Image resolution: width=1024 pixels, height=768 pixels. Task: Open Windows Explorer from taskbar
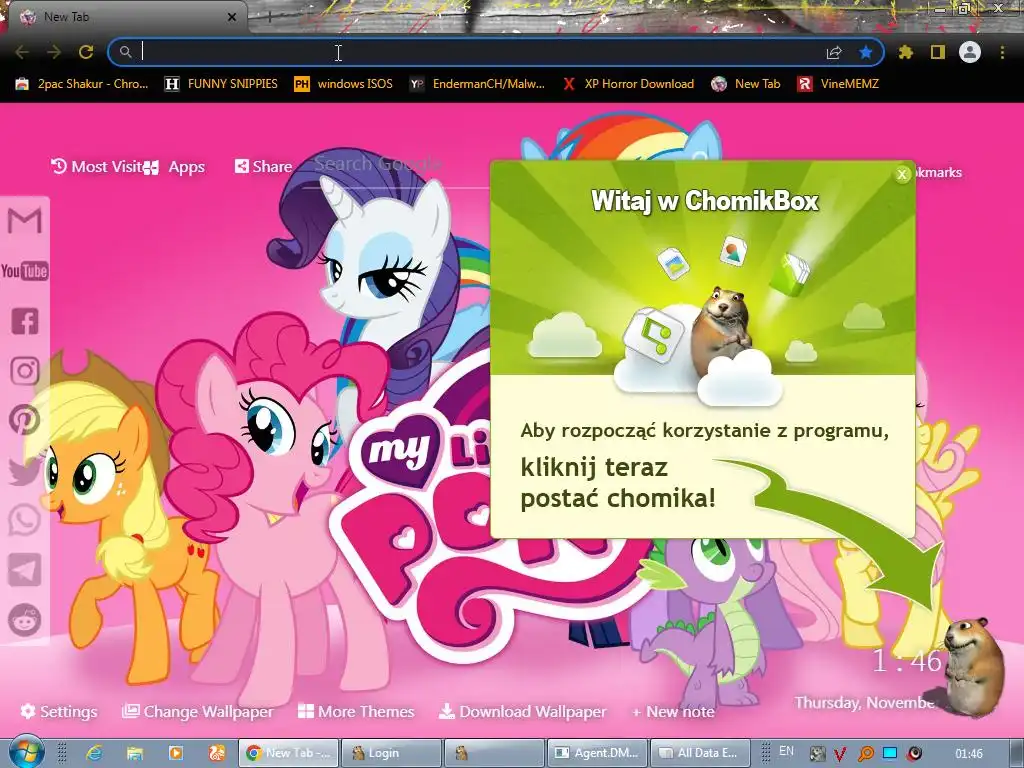pos(135,753)
